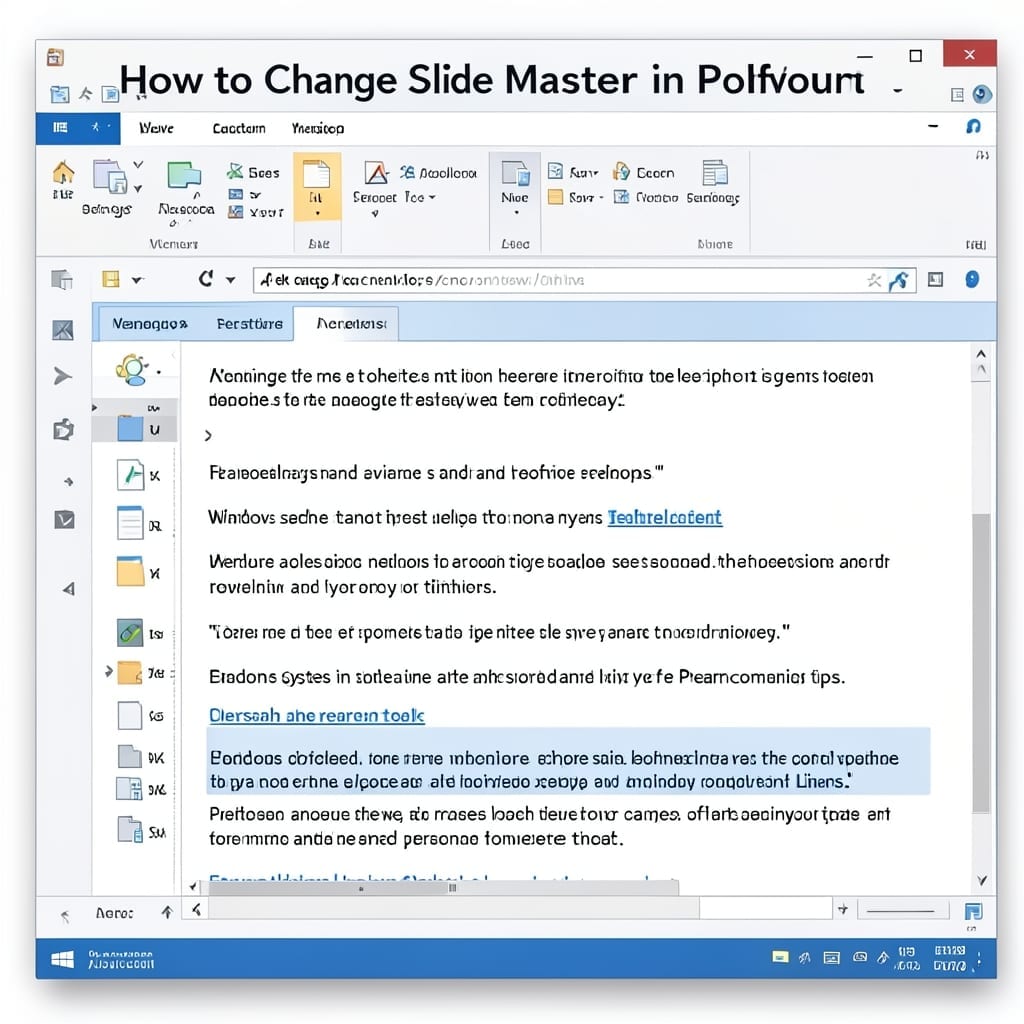Click the Aoolloca ribbon icon
1024x1024 pixels.
pos(408,172)
